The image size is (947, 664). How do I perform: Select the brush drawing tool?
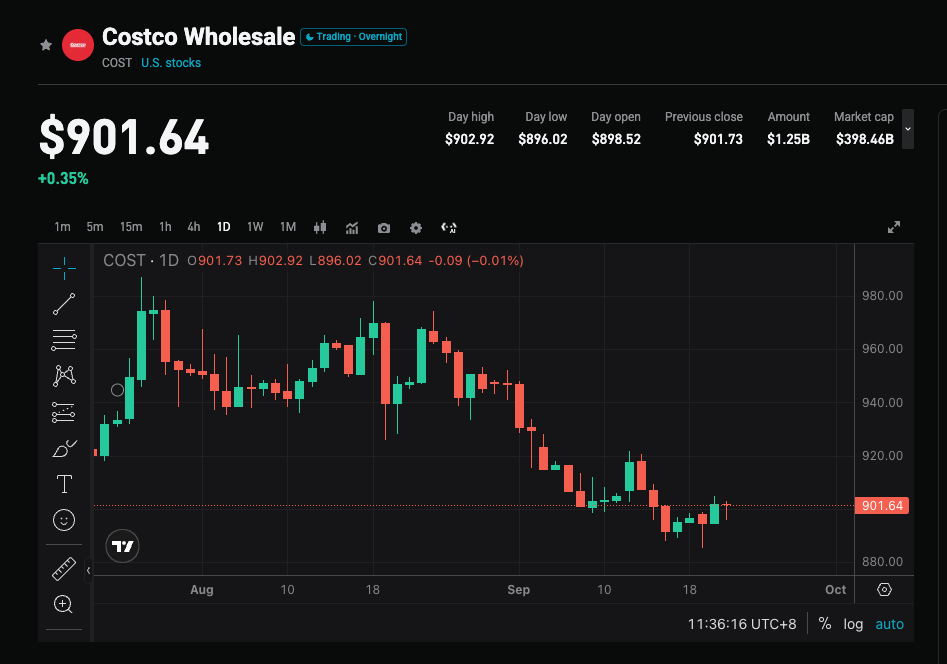(x=64, y=448)
